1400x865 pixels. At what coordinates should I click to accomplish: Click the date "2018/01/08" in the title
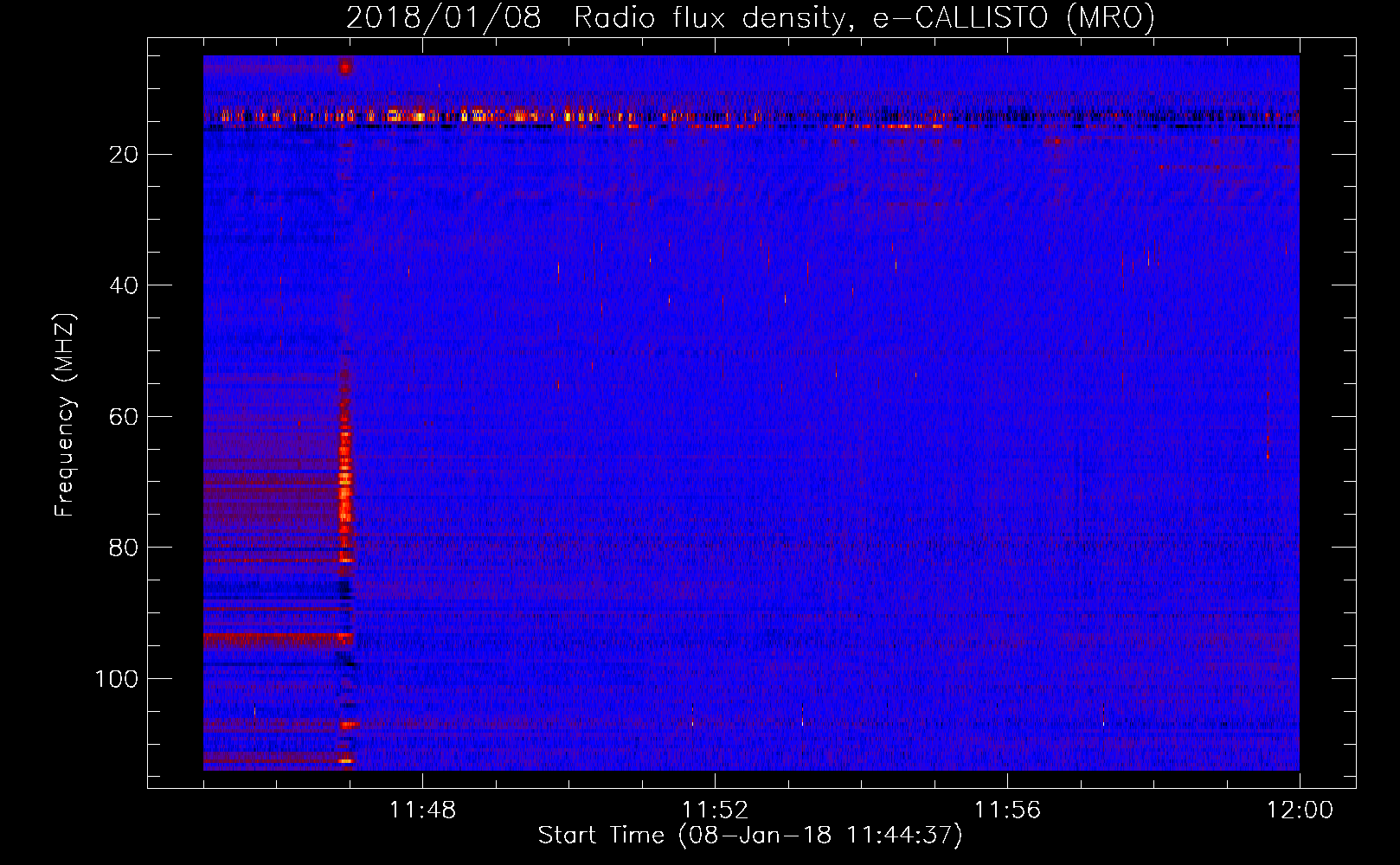(444, 17)
